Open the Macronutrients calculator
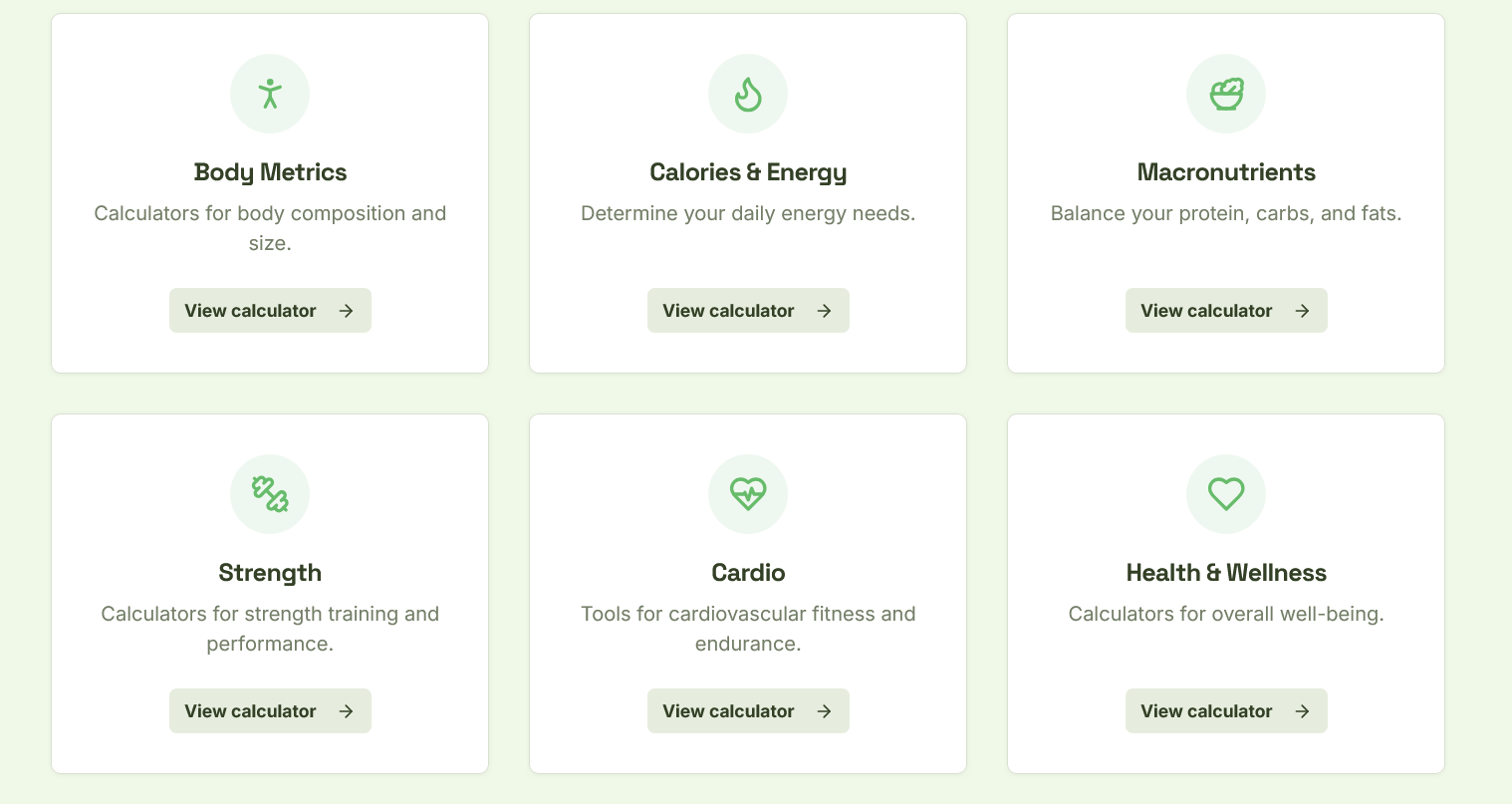The image size is (1512, 804). click(x=1226, y=310)
